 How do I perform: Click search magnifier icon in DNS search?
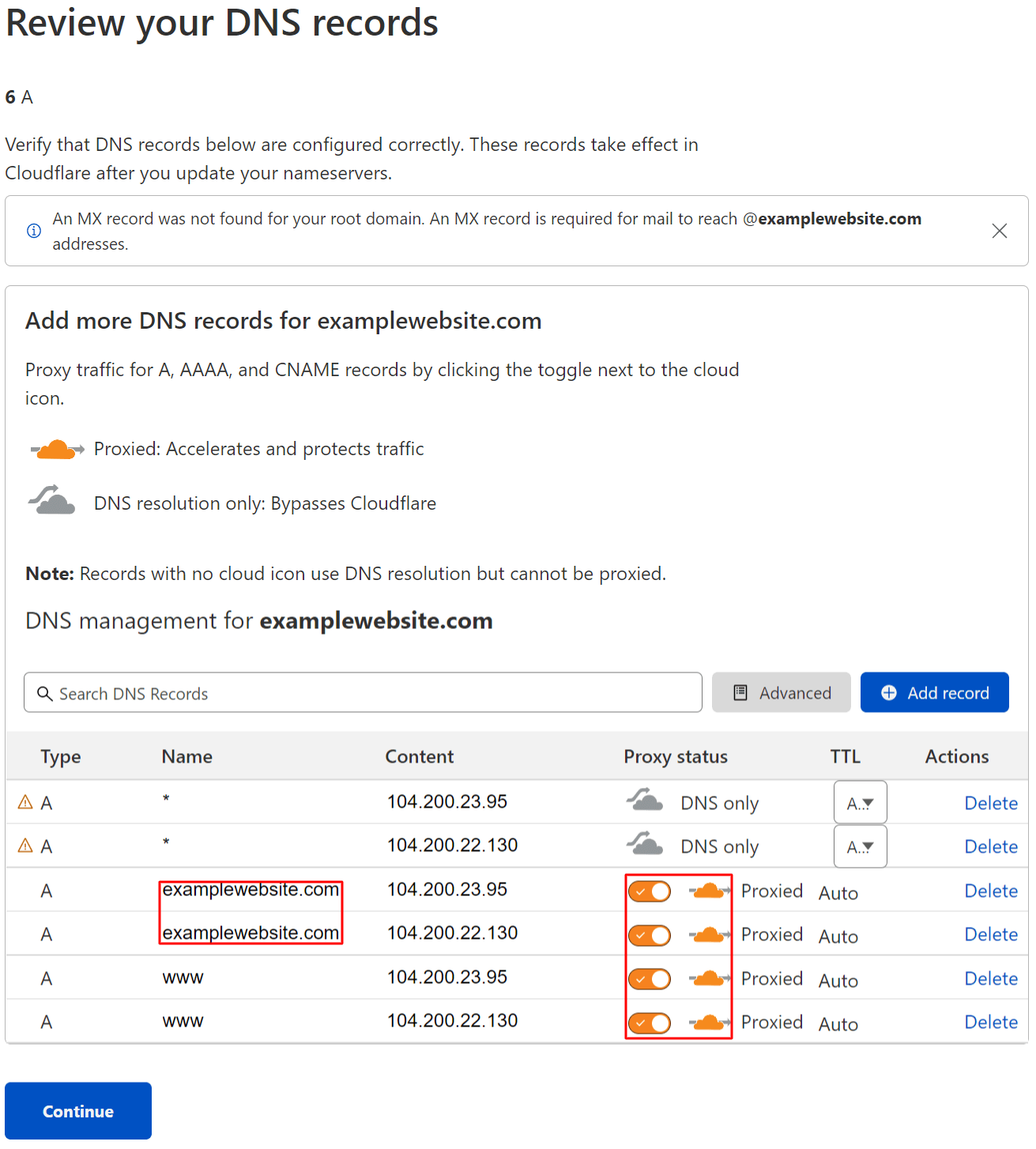pos(45,693)
